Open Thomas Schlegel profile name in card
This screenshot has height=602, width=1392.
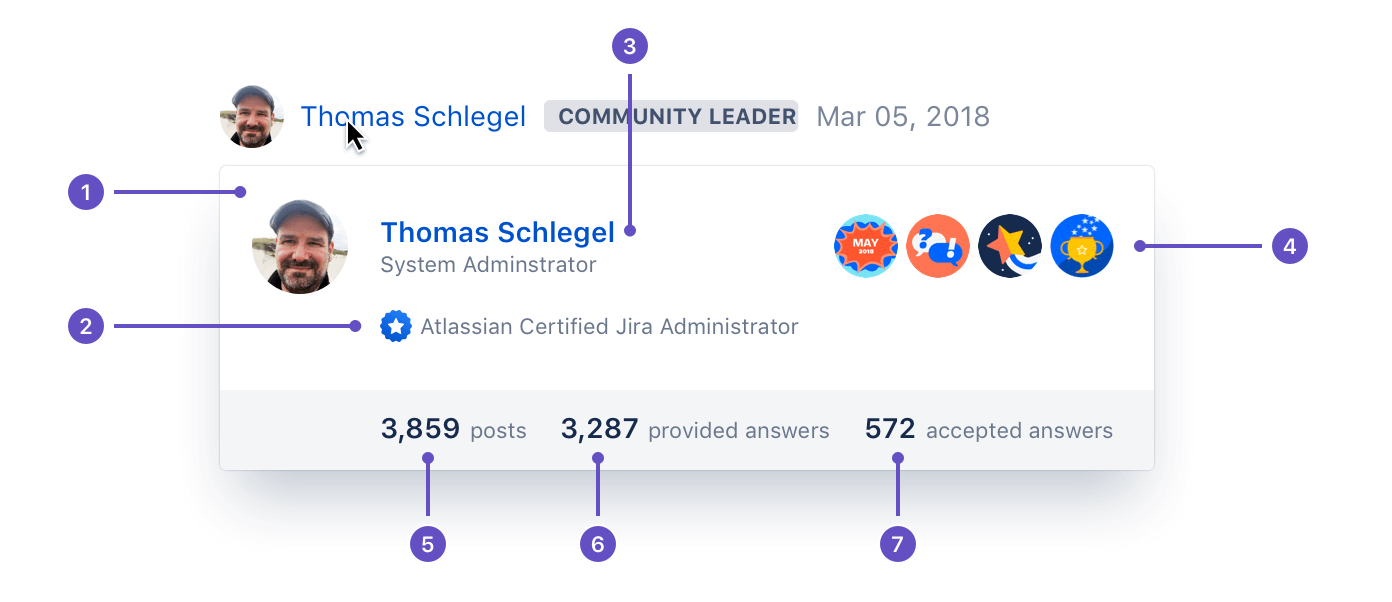497,233
